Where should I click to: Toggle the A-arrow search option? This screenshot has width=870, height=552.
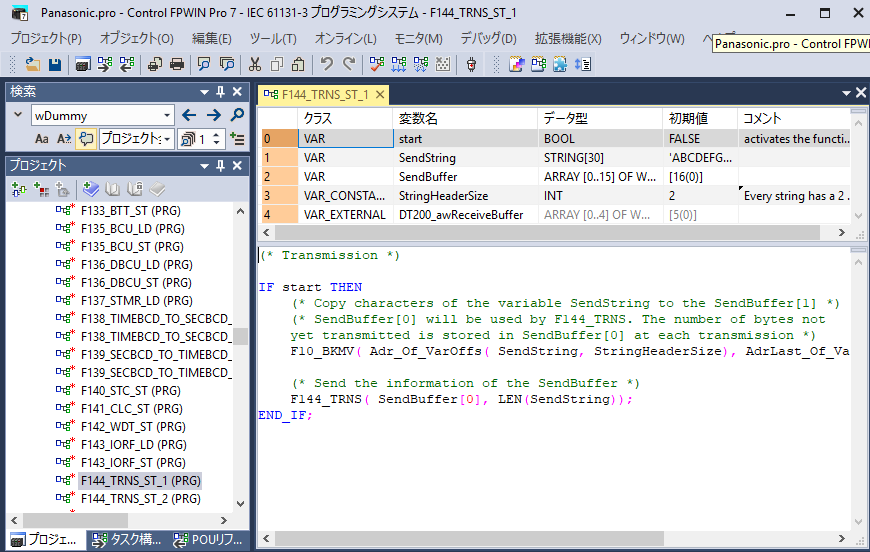coord(64,139)
